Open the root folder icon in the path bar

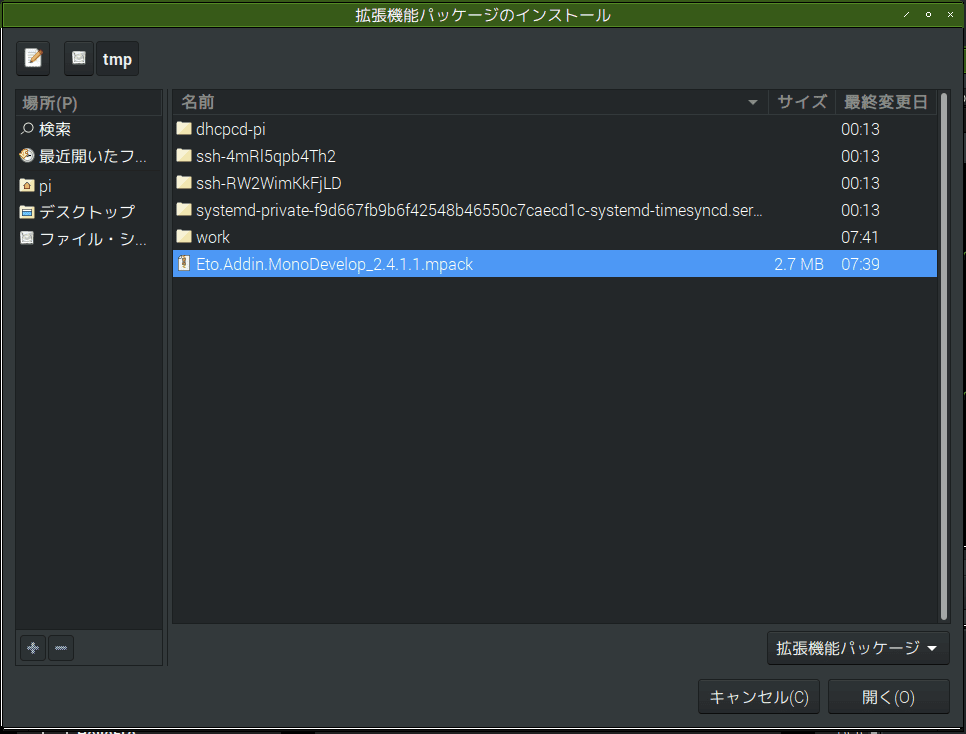click(x=78, y=58)
